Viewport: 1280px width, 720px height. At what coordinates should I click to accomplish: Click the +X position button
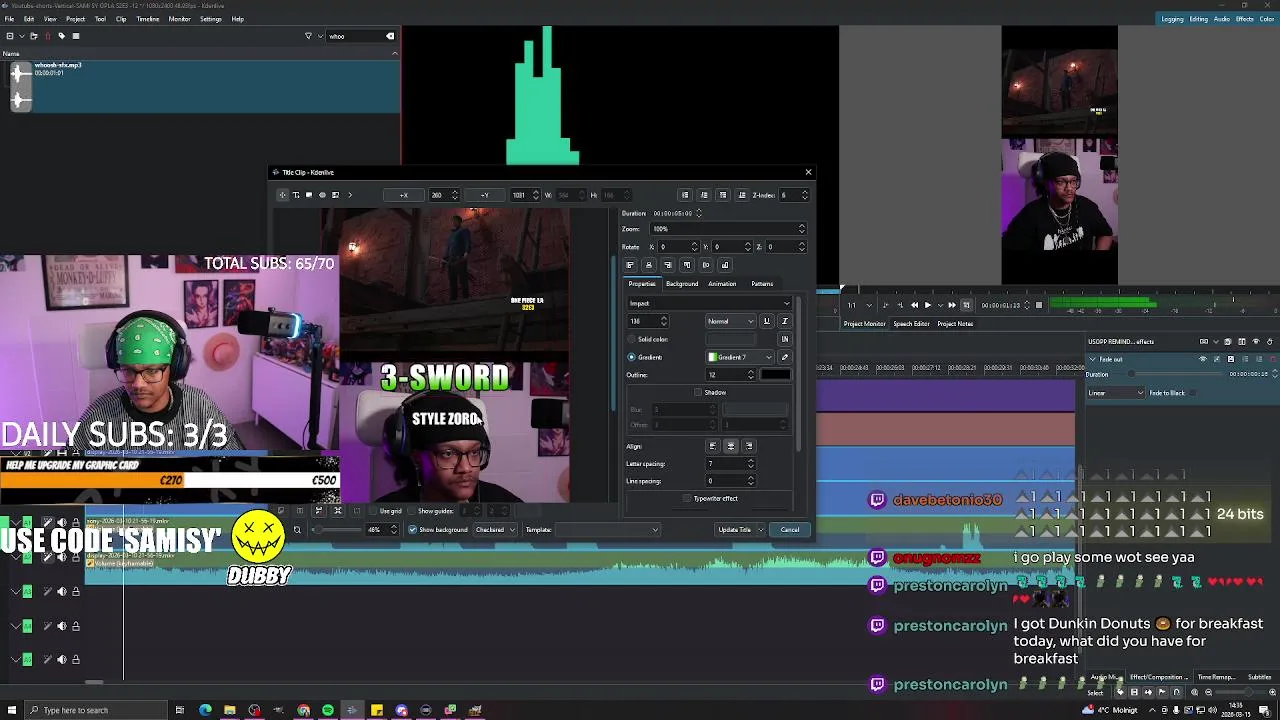[x=404, y=195]
